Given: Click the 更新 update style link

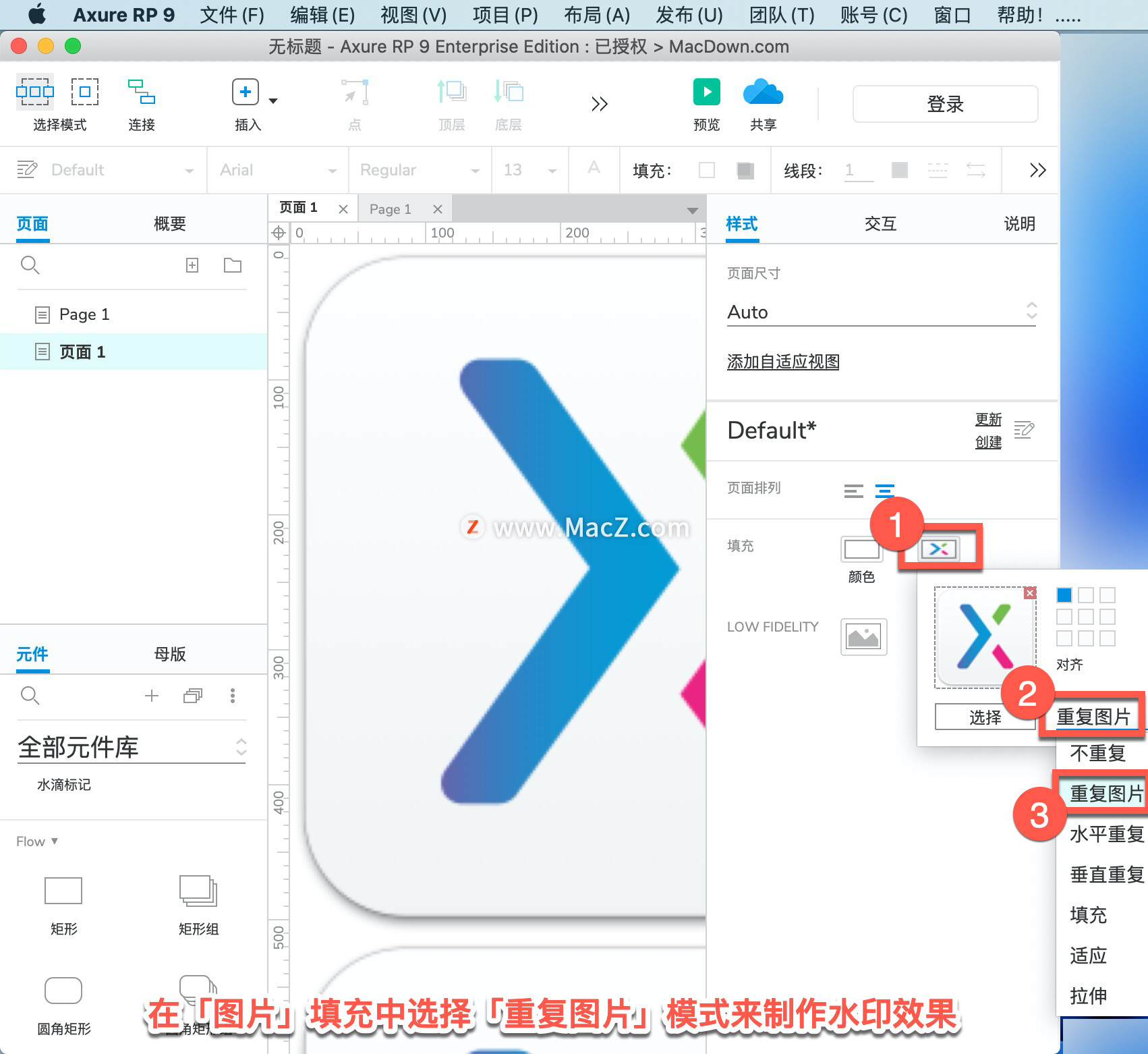Looking at the screenshot, I should [x=989, y=419].
